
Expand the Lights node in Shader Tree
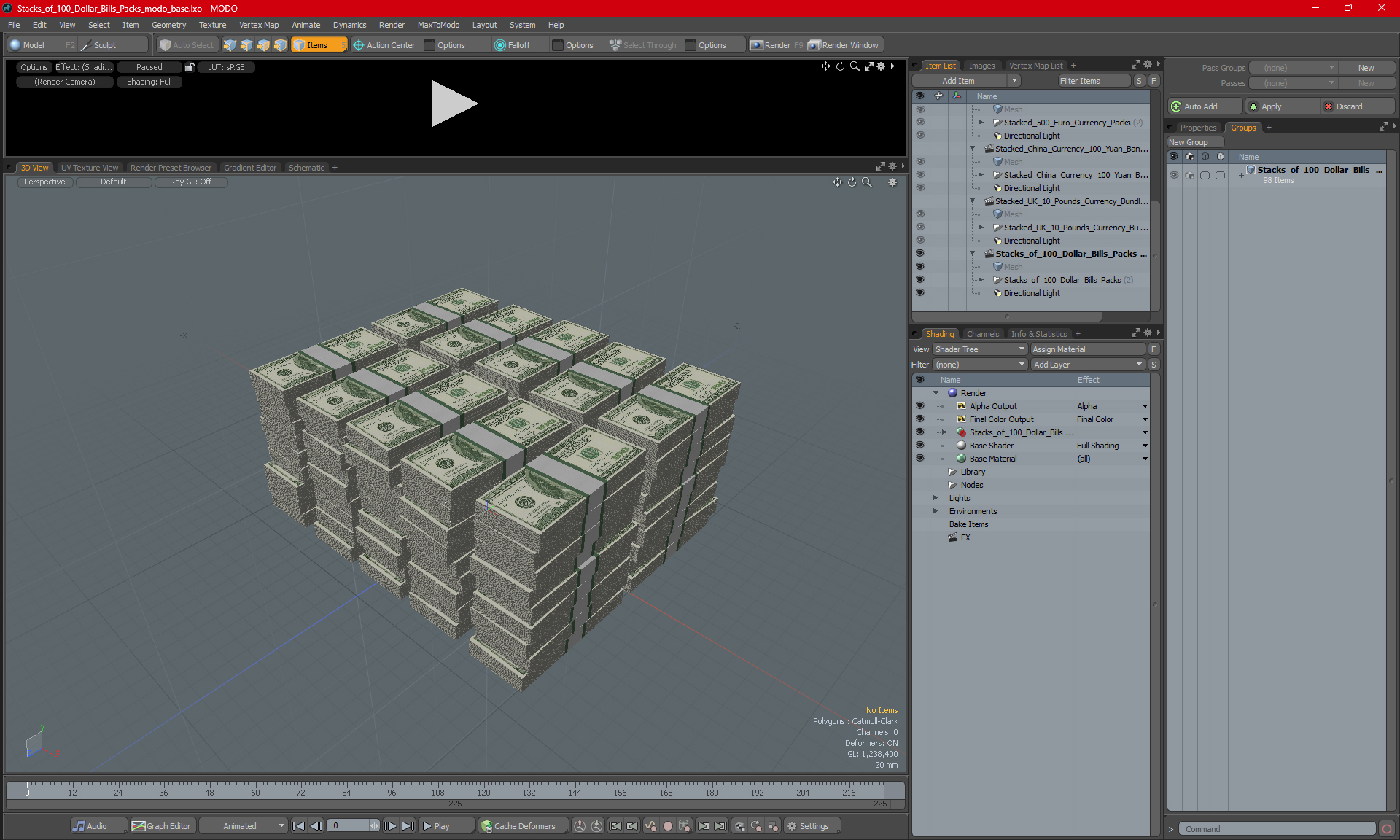pos(936,498)
